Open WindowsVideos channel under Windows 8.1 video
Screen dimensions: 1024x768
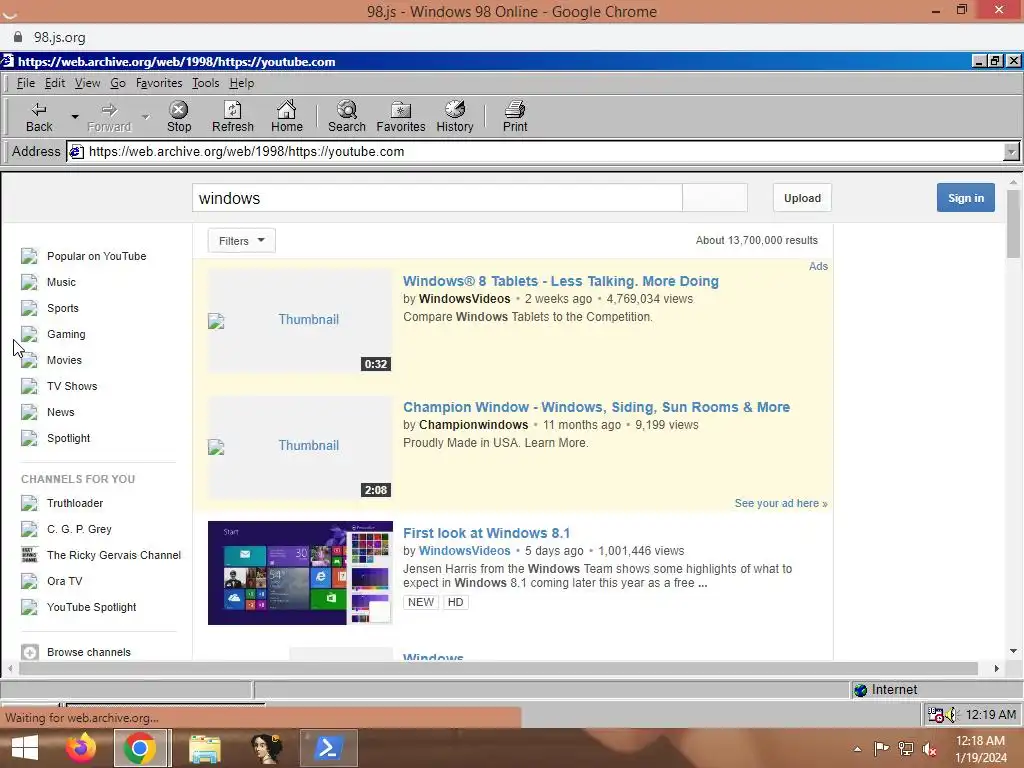(464, 551)
